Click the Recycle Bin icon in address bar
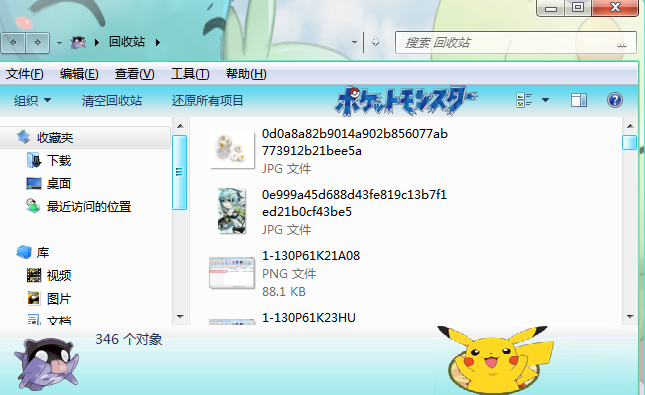 [x=78, y=42]
